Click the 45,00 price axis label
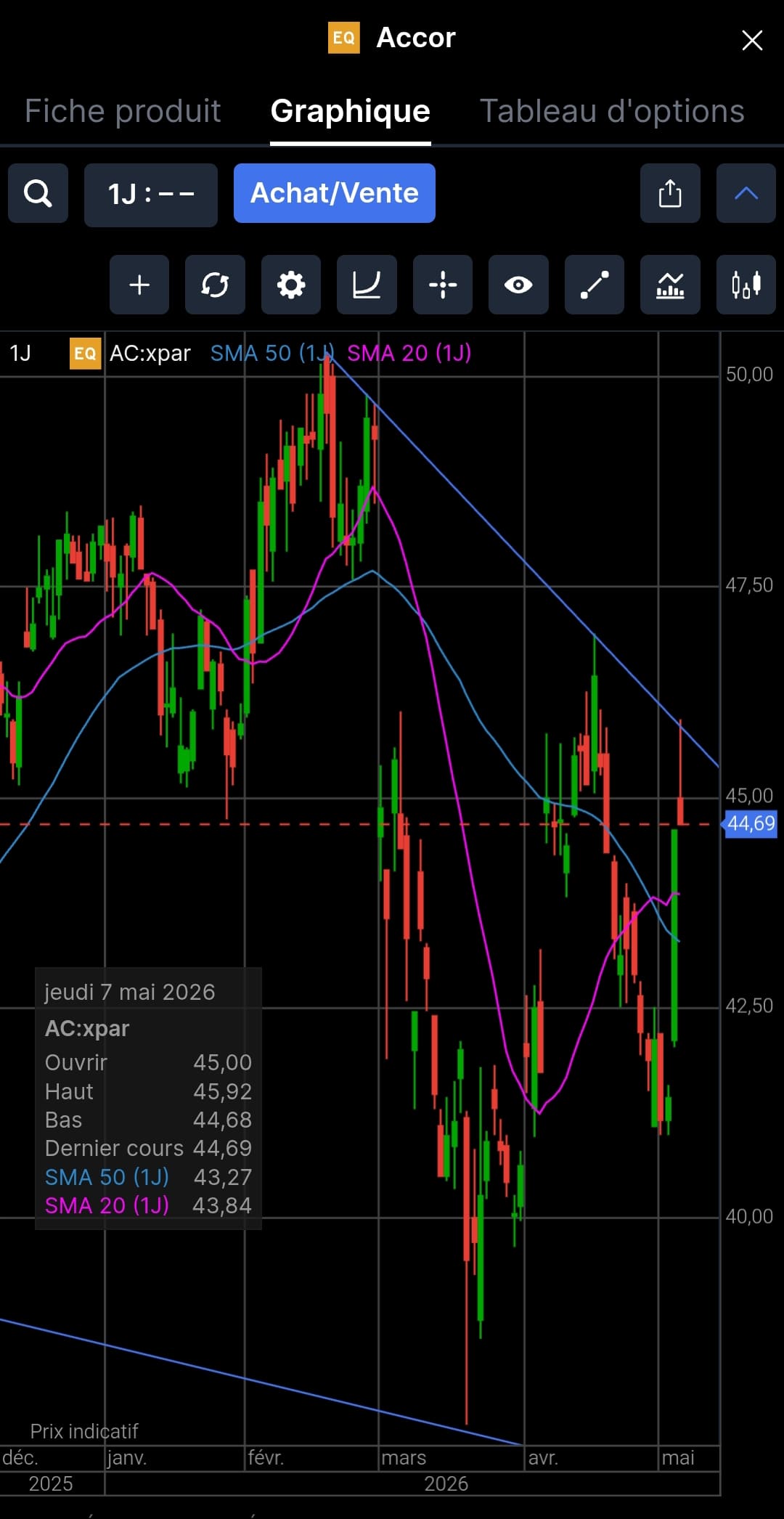 750,796
